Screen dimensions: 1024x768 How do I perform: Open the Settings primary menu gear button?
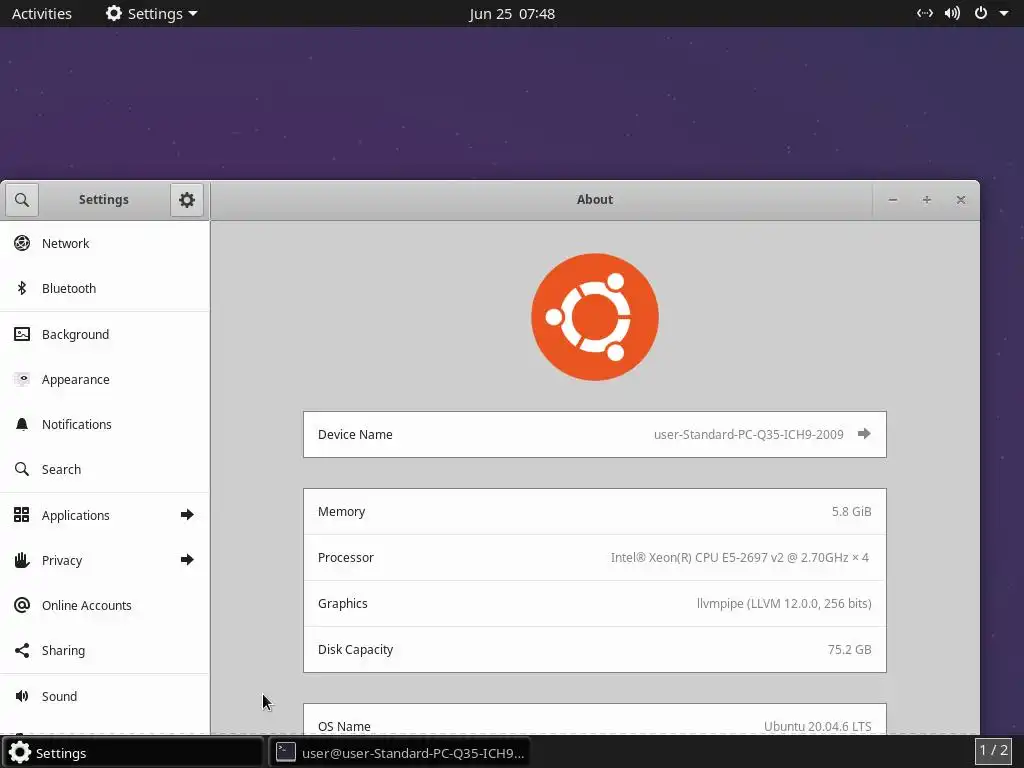[x=187, y=200]
